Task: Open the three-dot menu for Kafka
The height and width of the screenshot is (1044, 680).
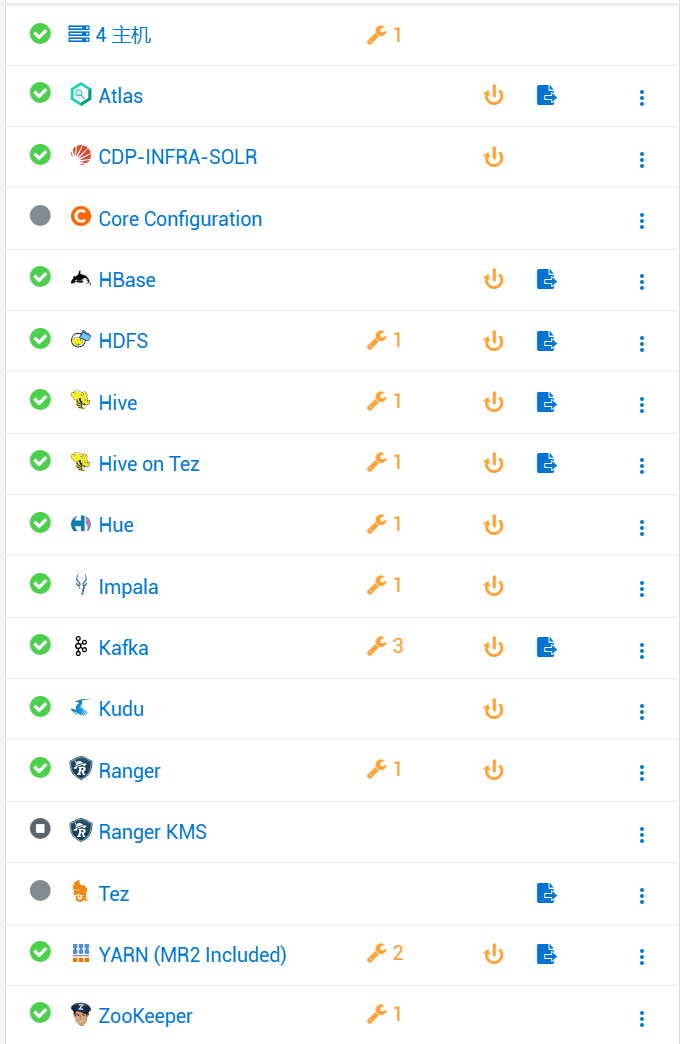Action: click(x=642, y=650)
